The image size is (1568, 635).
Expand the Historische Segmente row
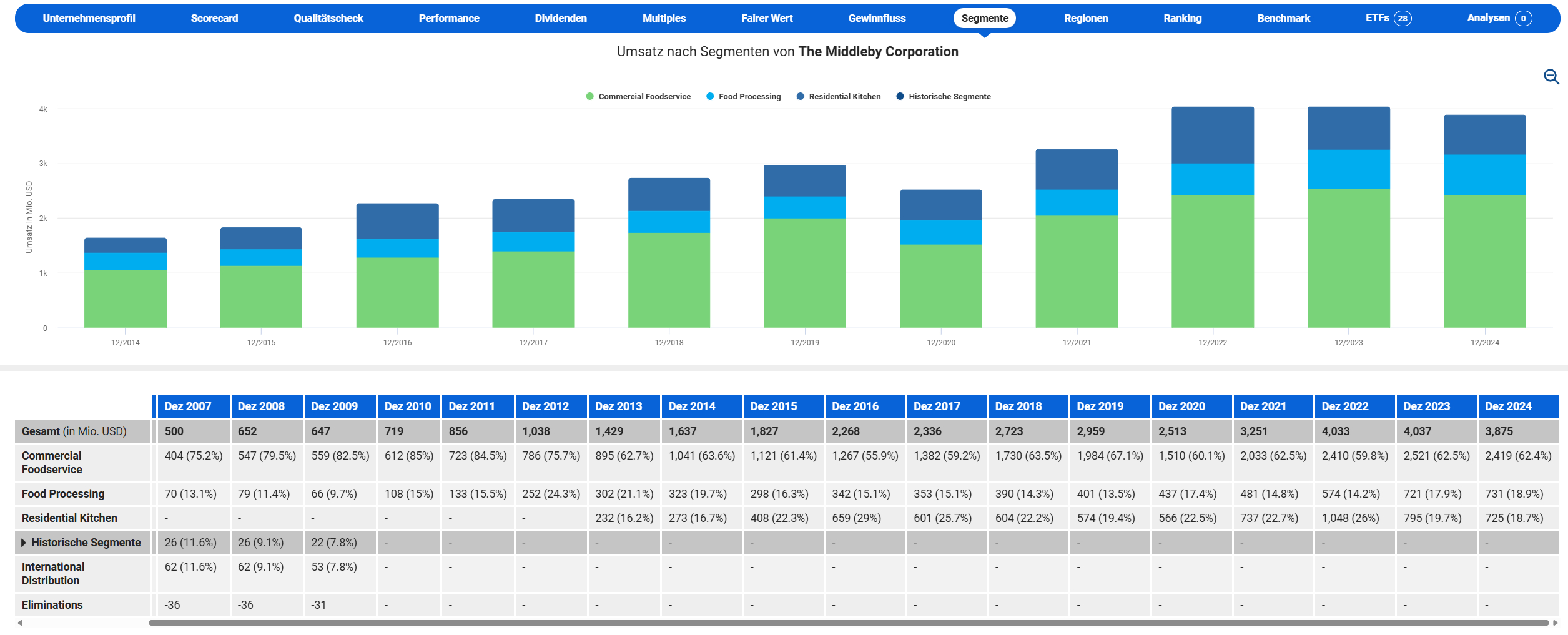24,543
